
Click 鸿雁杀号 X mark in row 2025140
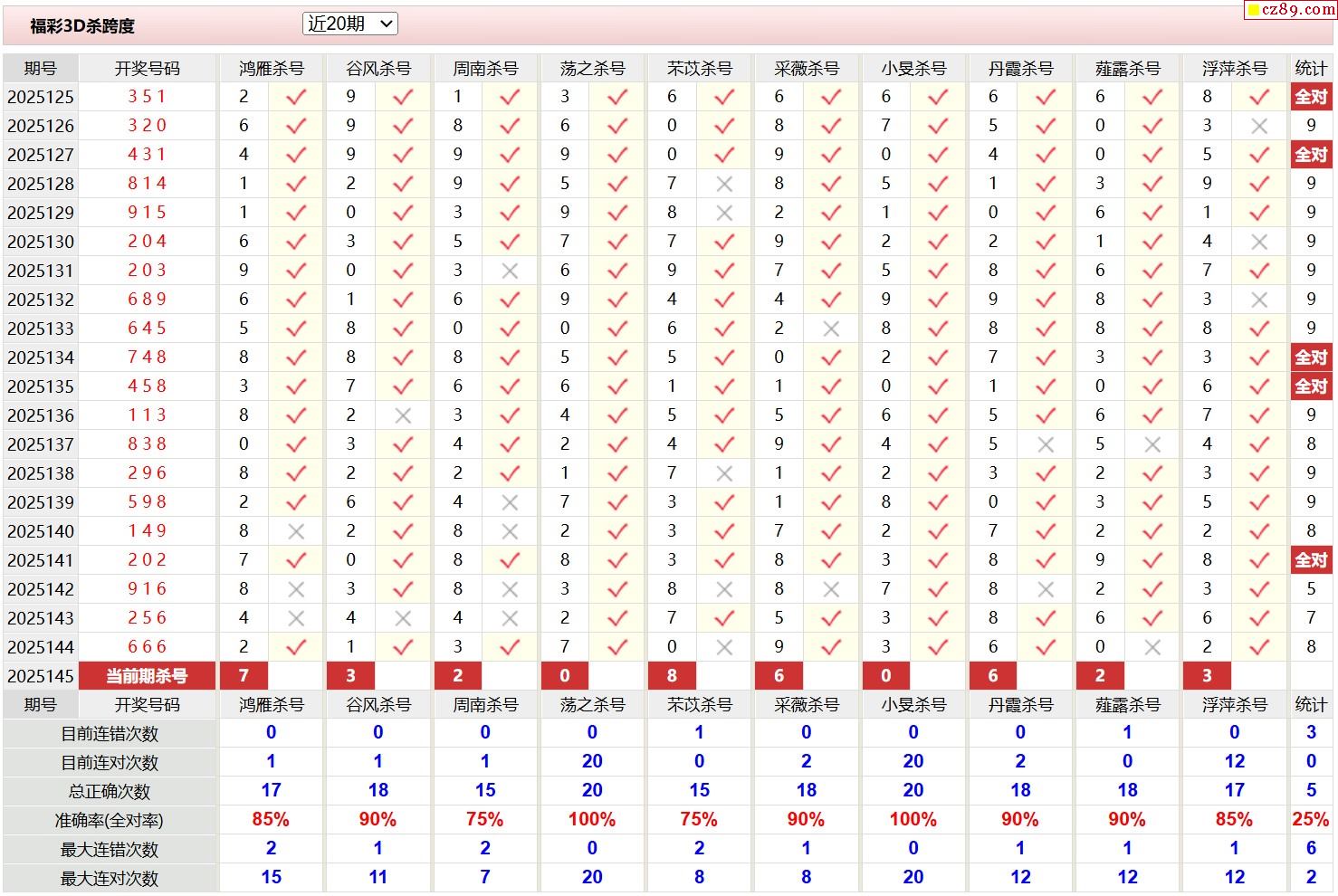(296, 531)
